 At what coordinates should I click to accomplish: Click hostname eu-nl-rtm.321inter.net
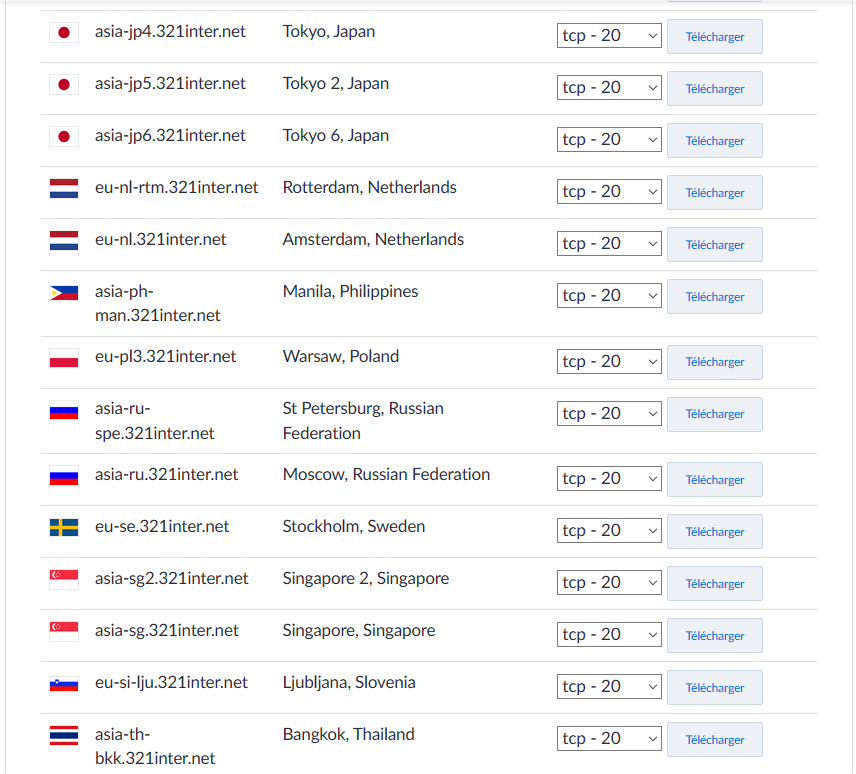pos(177,187)
